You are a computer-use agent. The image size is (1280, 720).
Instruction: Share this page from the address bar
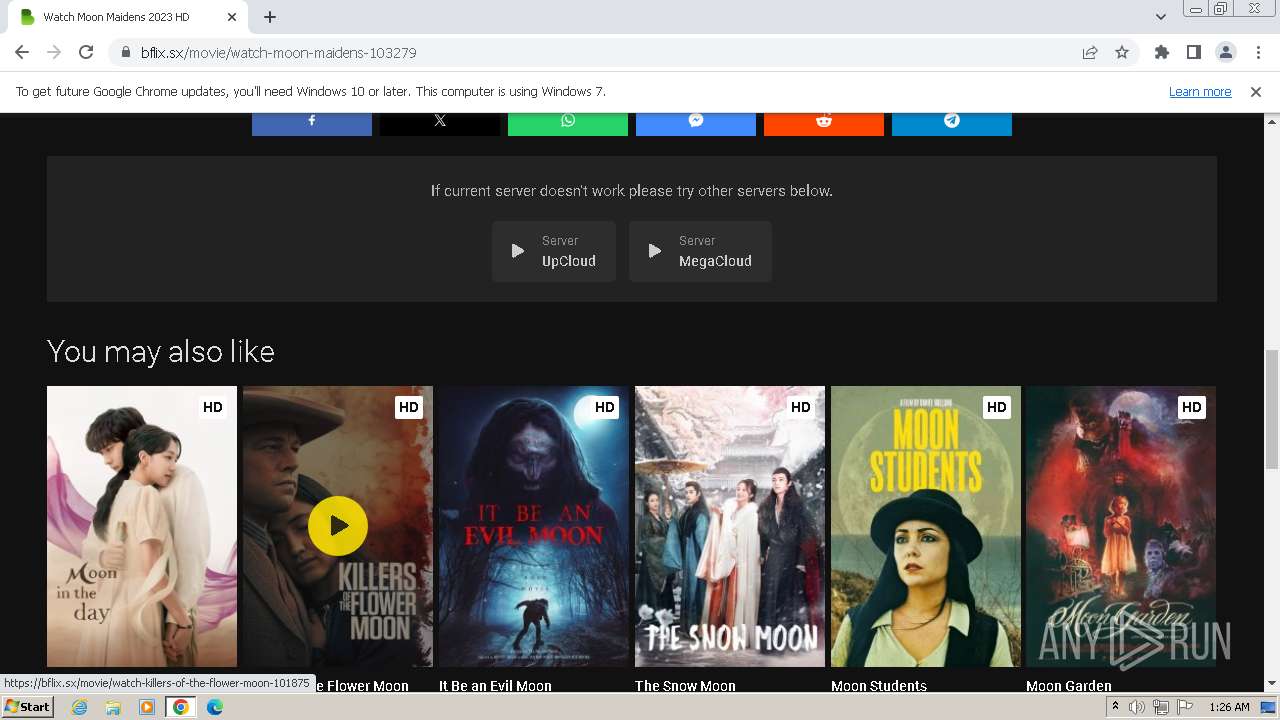coord(1090,52)
